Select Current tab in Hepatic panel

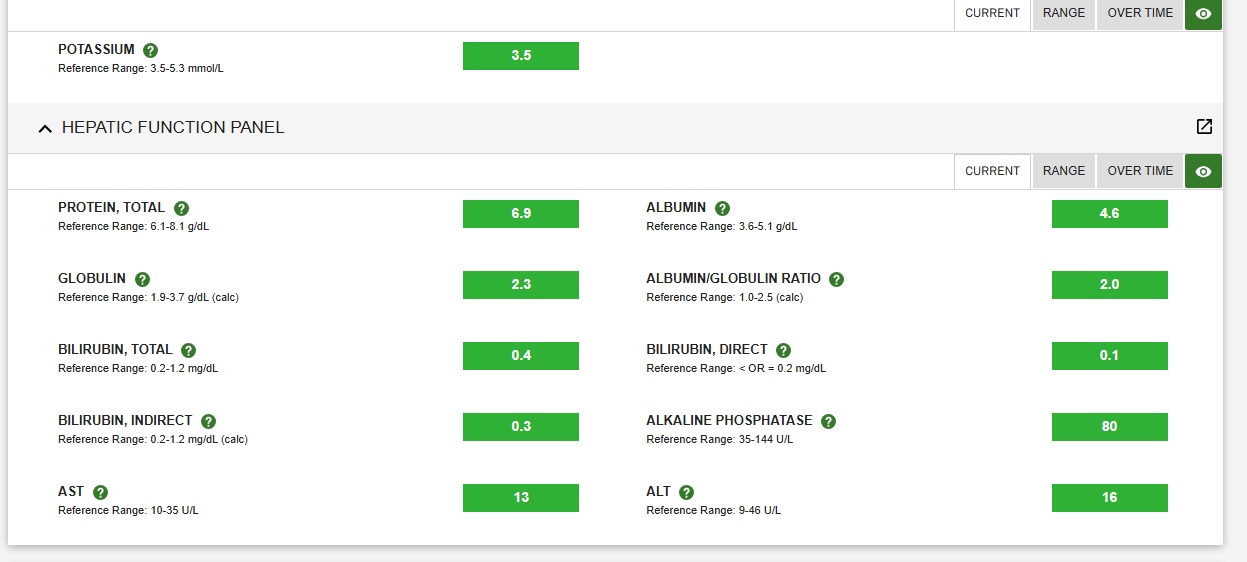[992, 171]
